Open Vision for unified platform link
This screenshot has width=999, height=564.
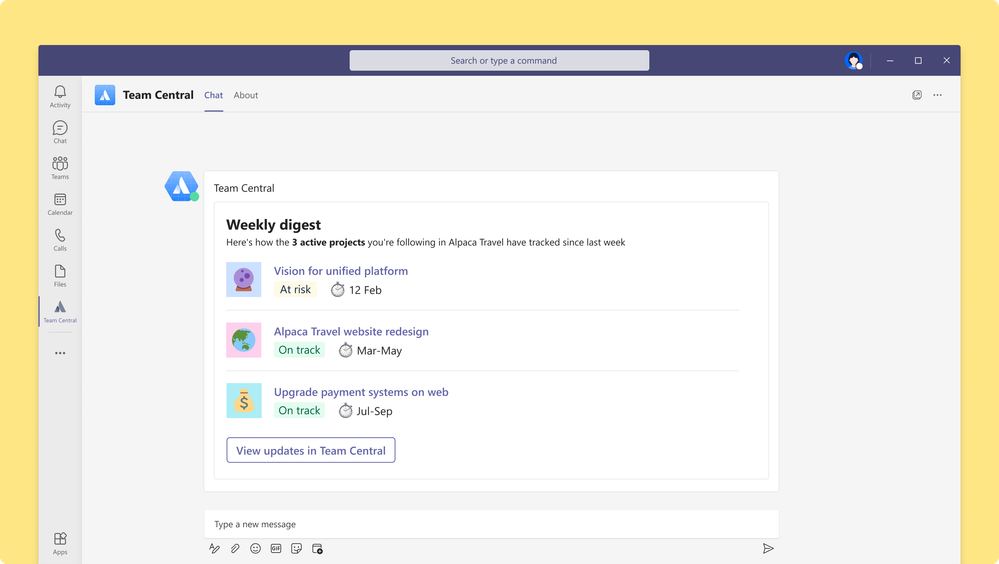click(x=341, y=271)
